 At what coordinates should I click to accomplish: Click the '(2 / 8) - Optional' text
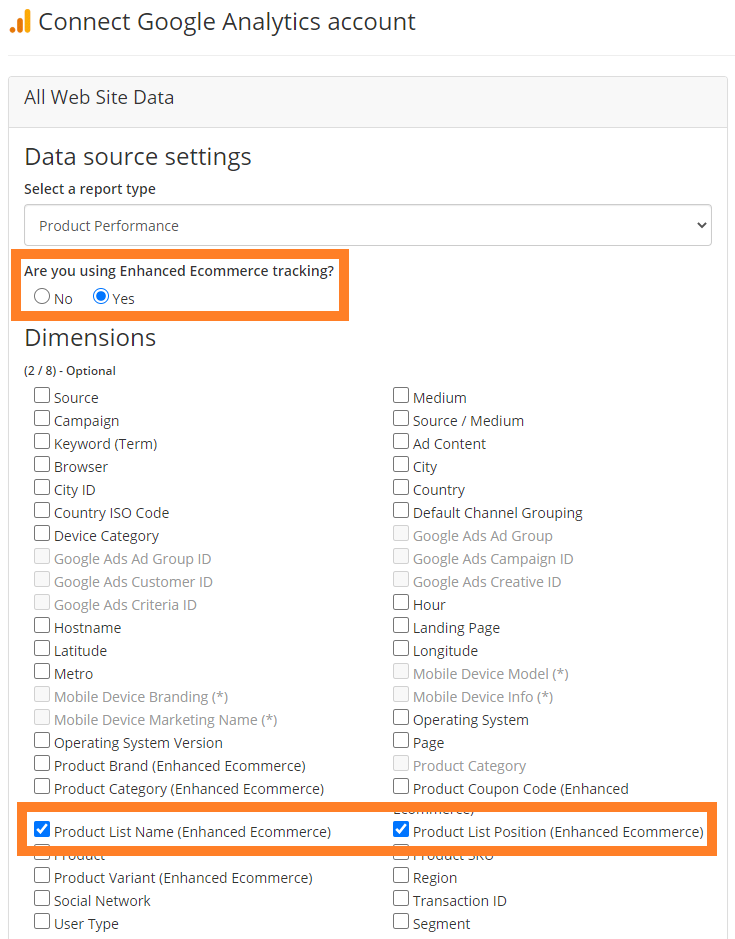pos(70,371)
